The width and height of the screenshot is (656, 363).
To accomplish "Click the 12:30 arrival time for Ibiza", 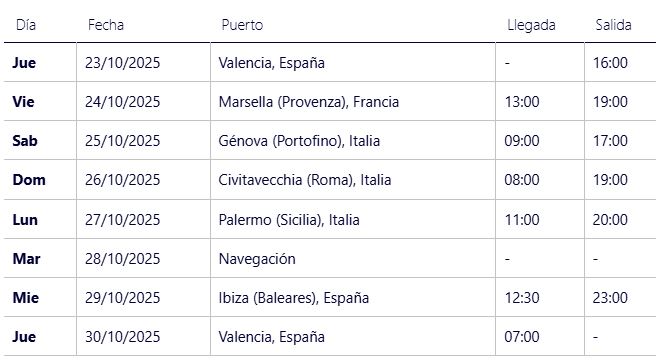I will click(x=522, y=298).
